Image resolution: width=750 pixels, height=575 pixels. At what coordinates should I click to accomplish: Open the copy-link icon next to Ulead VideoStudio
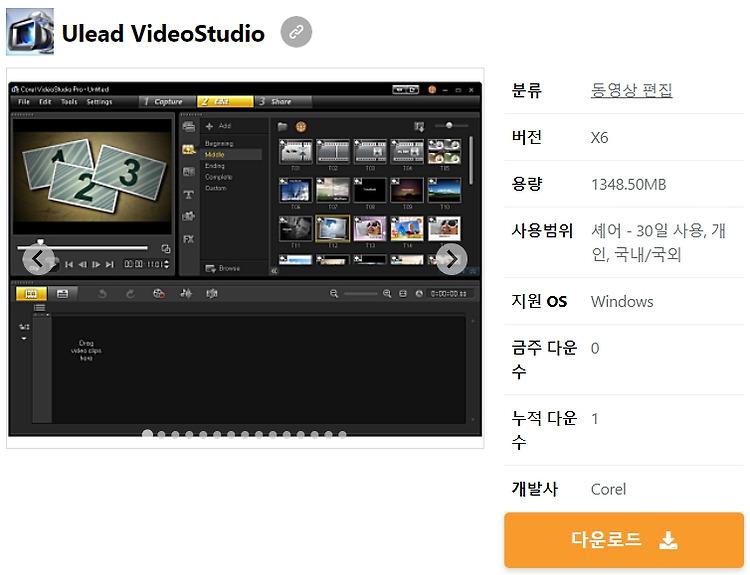[296, 32]
